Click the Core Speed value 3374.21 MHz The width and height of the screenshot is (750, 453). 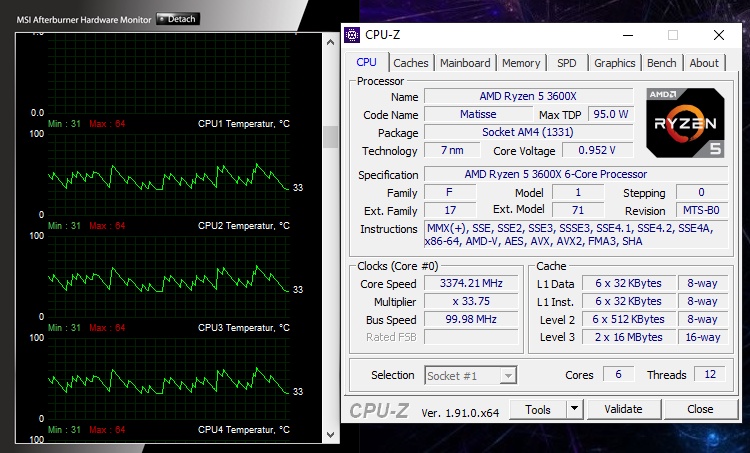[x=471, y=283]
